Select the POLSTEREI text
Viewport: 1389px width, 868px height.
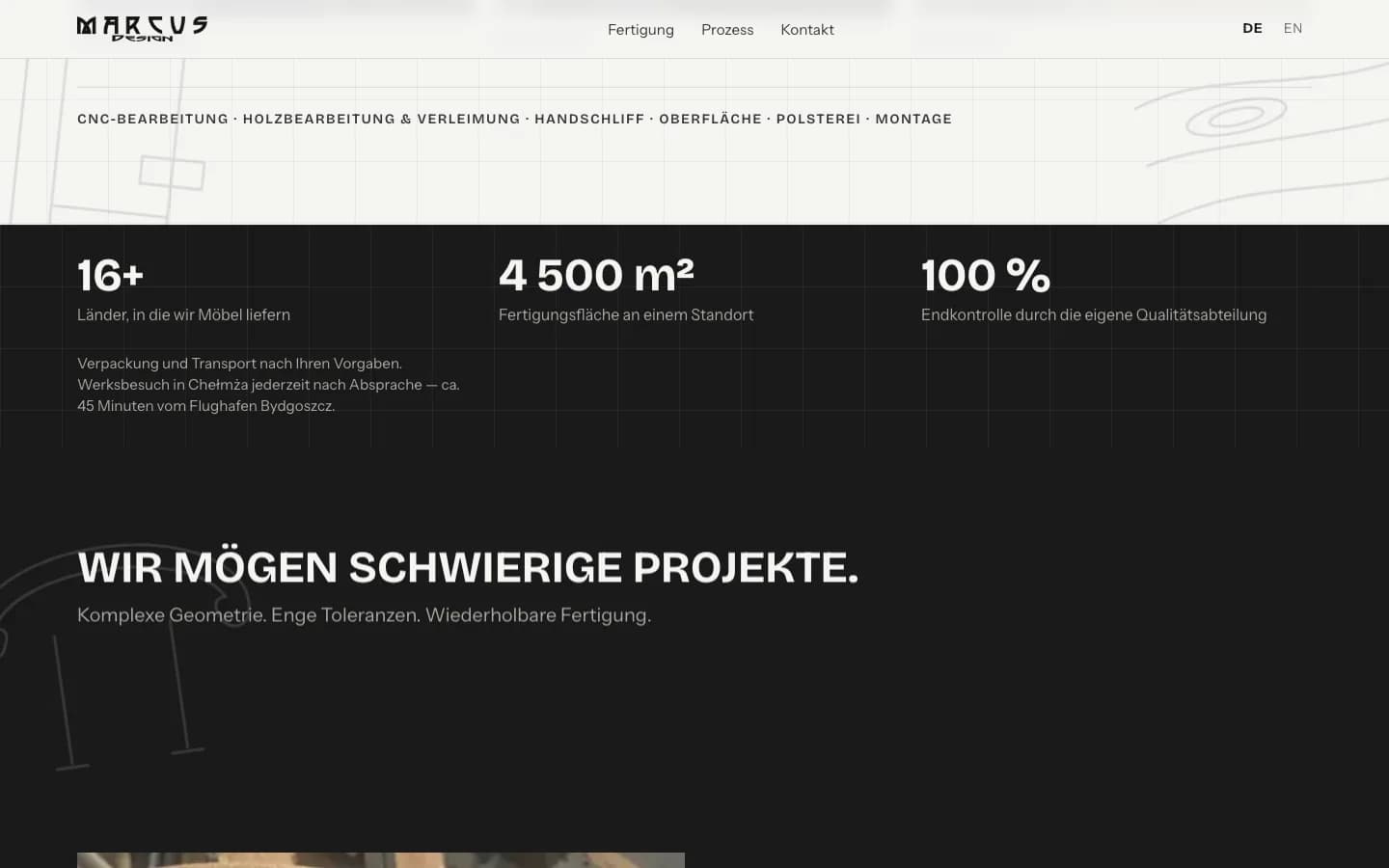tap(818, 119)
